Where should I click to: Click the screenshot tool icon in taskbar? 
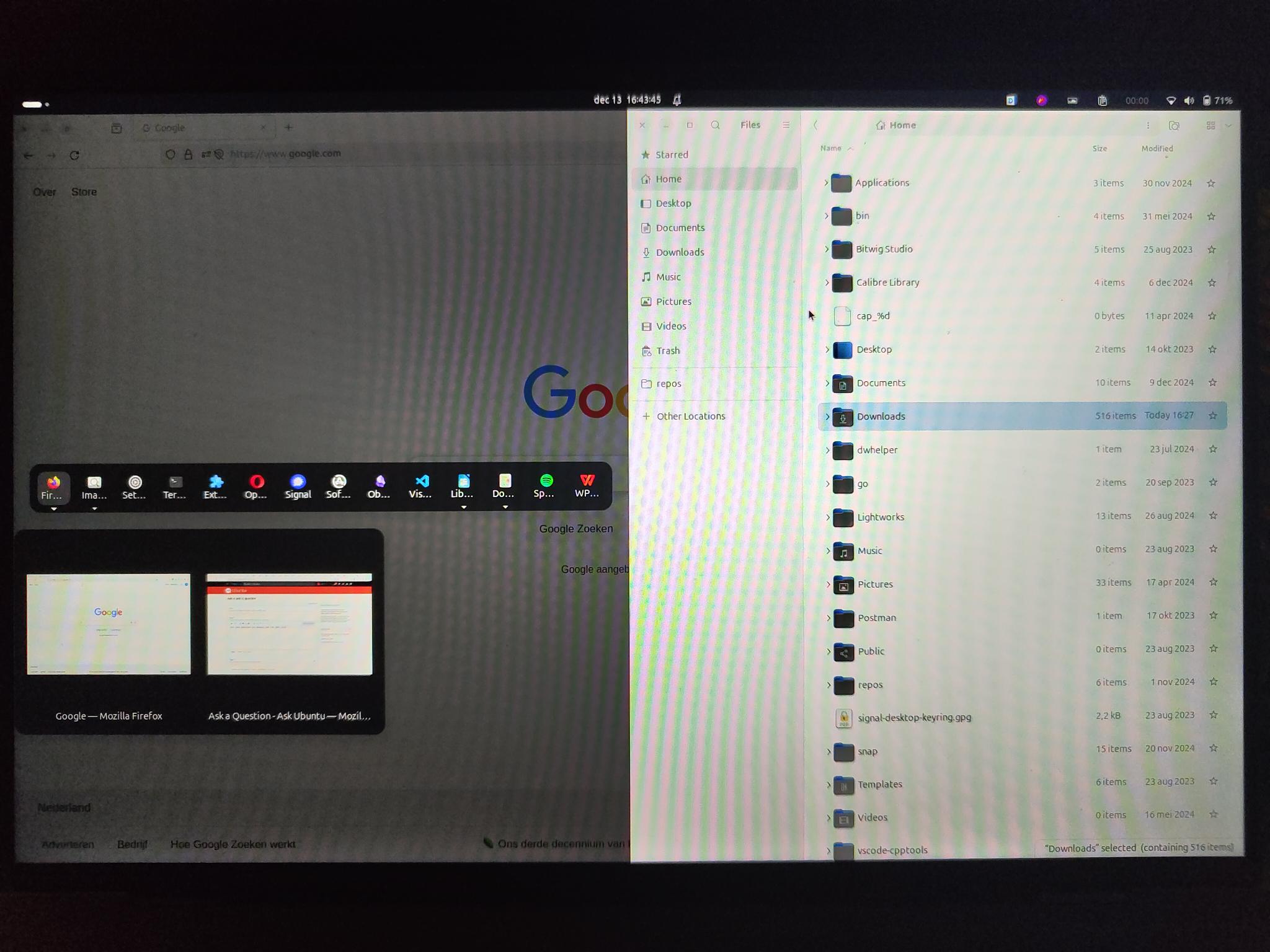[x=1071, y=99]
